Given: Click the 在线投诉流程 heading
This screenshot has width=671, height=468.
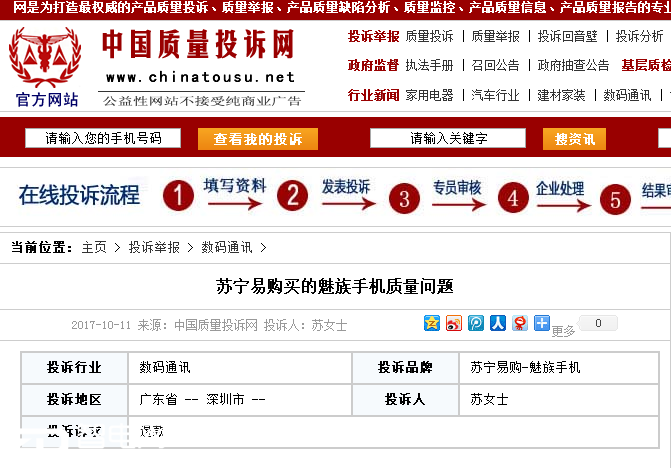Looking at the screenshot, I should 79,195.
